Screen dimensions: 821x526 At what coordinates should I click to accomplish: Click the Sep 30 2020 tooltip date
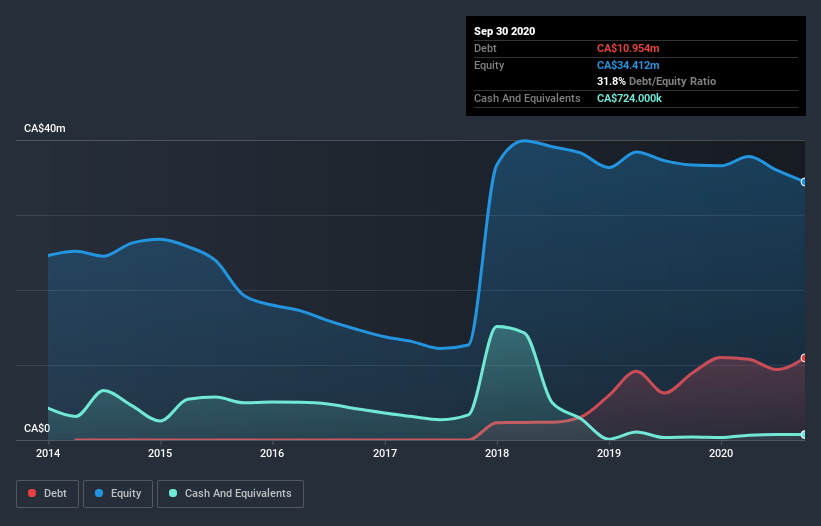pos(504,31)
